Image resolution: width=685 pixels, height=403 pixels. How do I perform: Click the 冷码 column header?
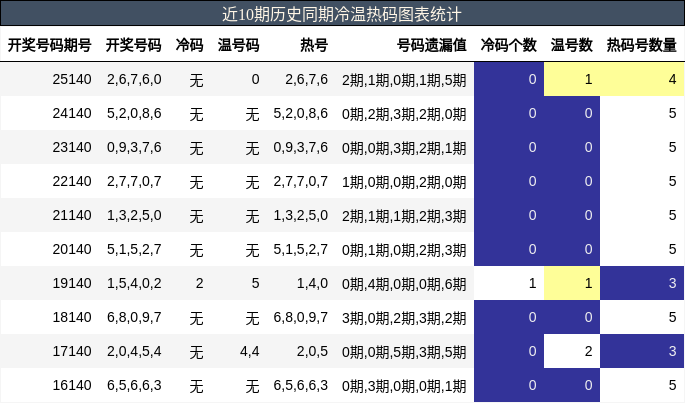coord(190,45)
